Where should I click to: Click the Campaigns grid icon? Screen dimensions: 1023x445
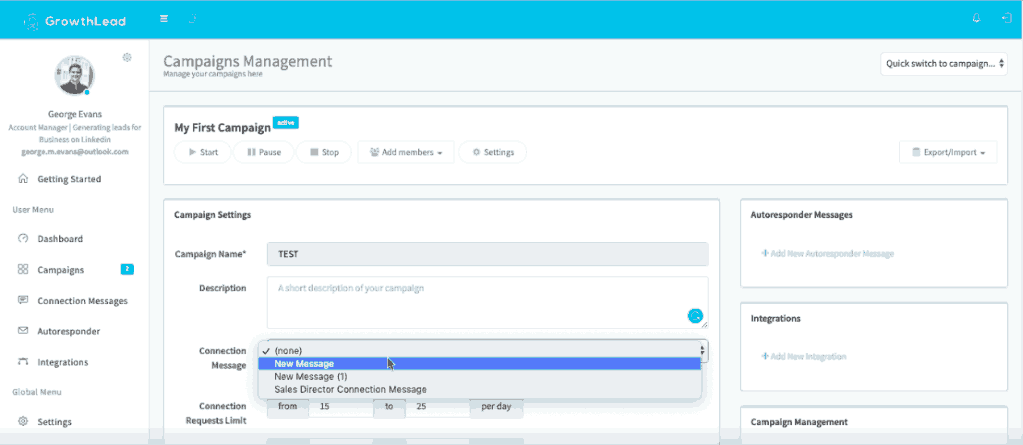[23, 269]
